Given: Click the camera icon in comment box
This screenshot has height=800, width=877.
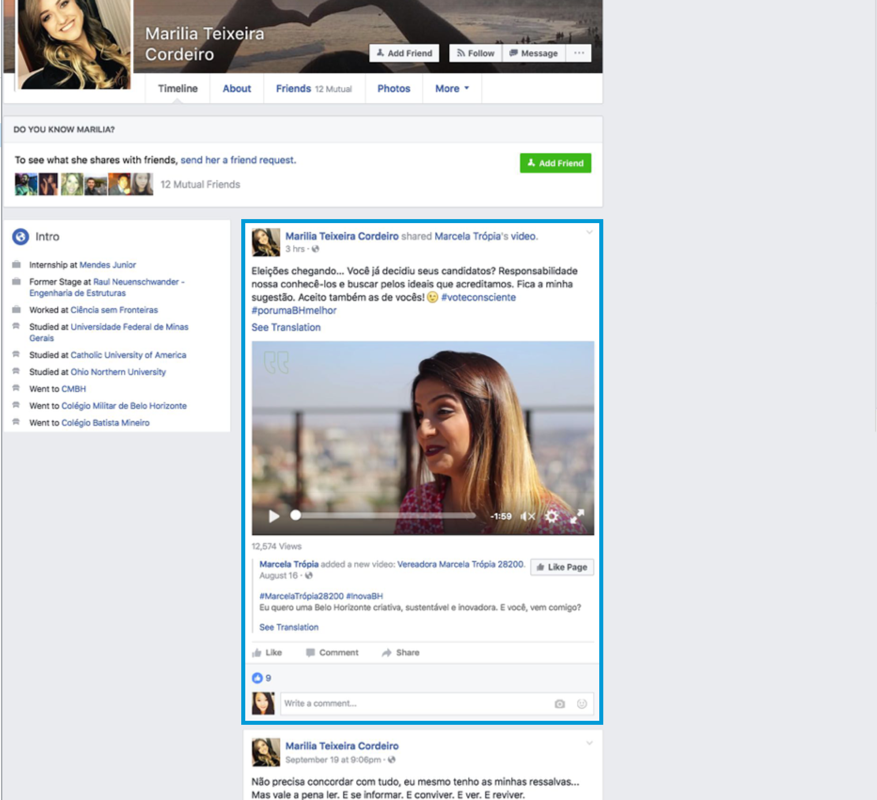Looking at the screenshot, I should (559, 704).
